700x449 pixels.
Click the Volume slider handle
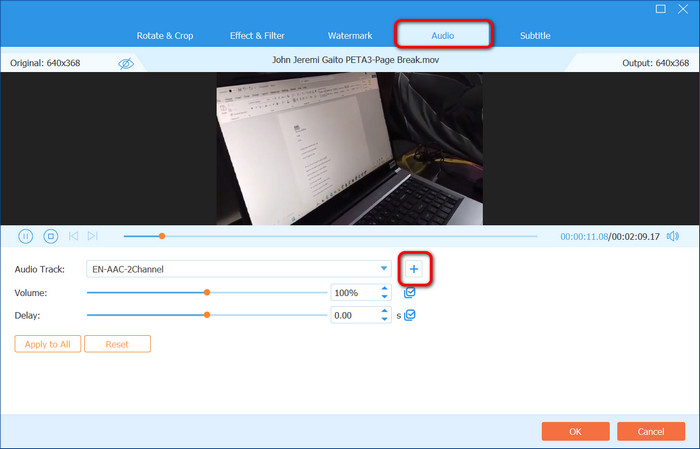click(x=207, y=293)
